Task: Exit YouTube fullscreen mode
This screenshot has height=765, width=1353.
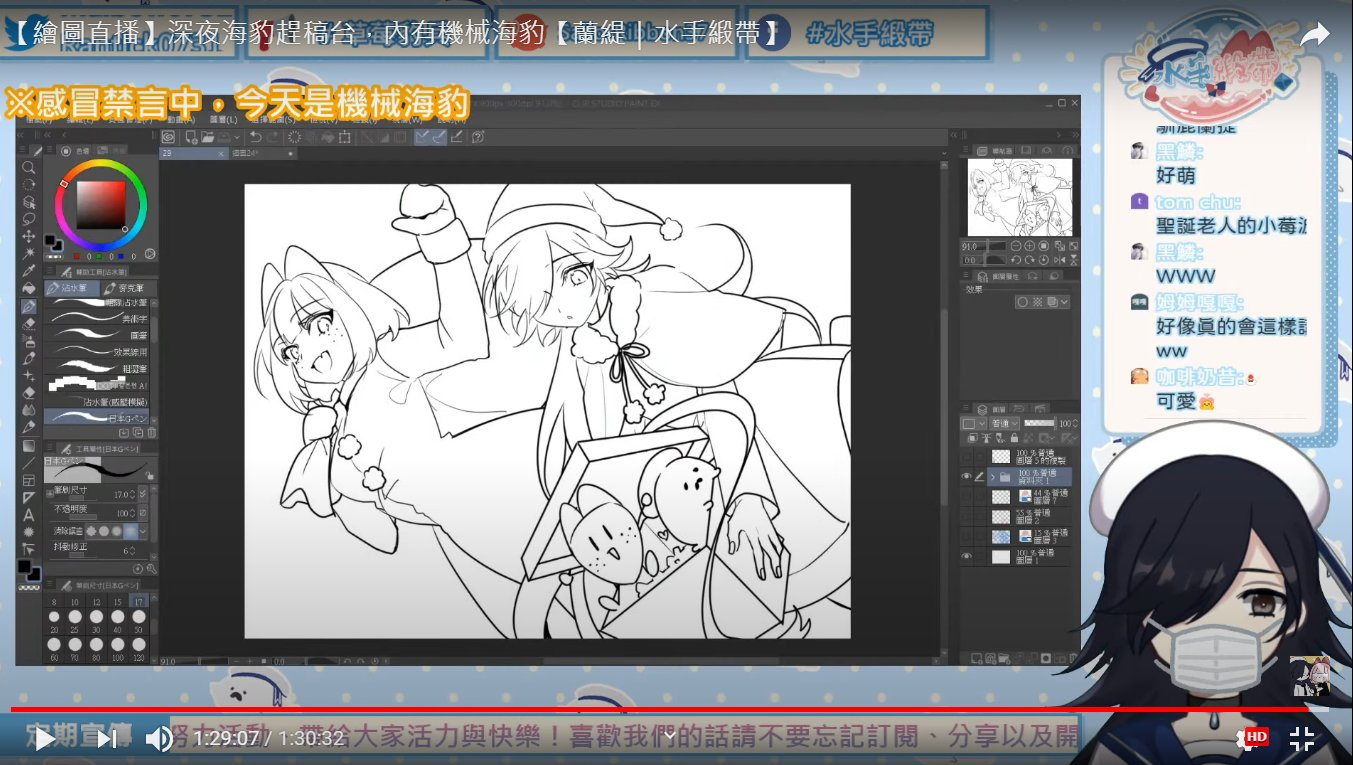Action: click(1301, 739)
